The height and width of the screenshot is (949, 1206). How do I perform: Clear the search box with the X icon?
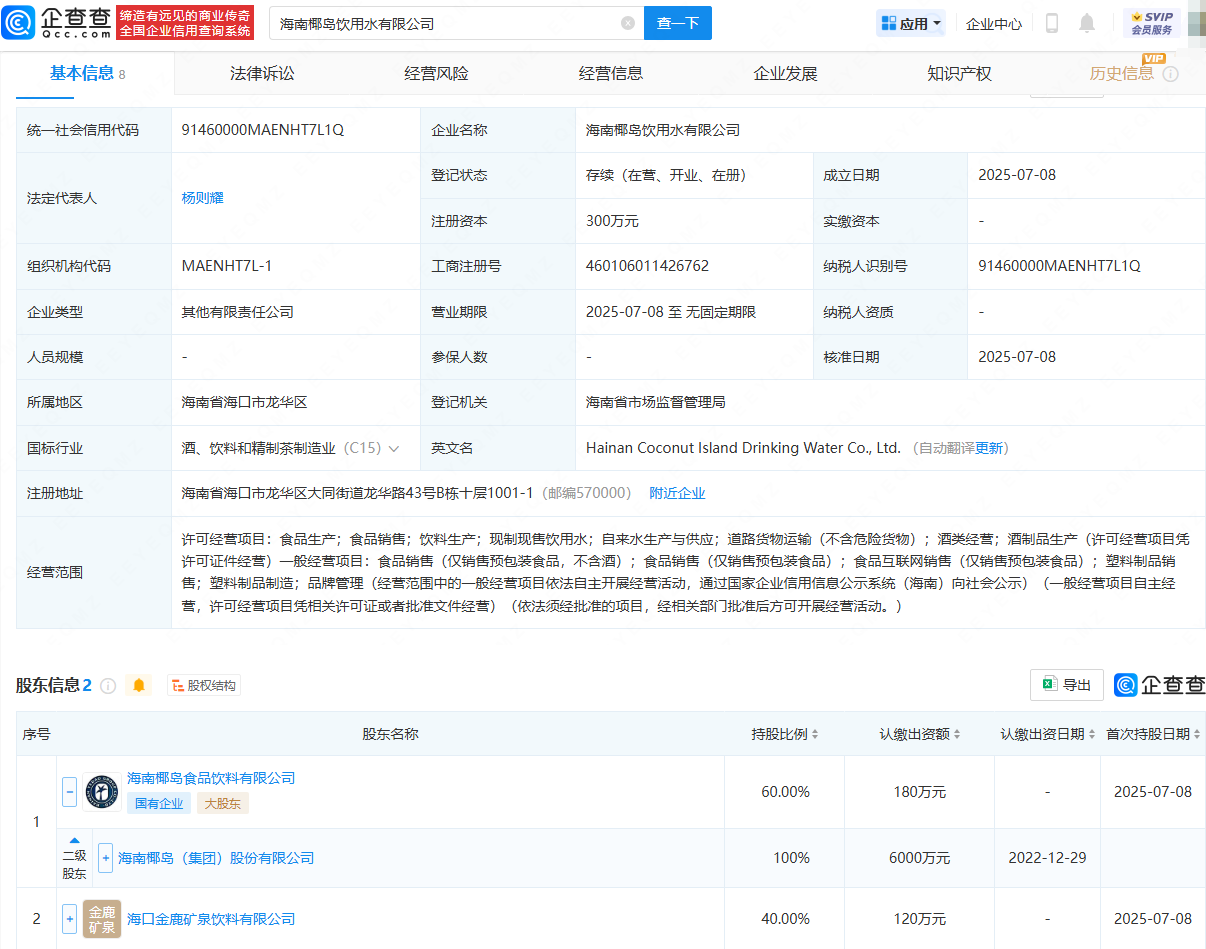tap(628, 23)
